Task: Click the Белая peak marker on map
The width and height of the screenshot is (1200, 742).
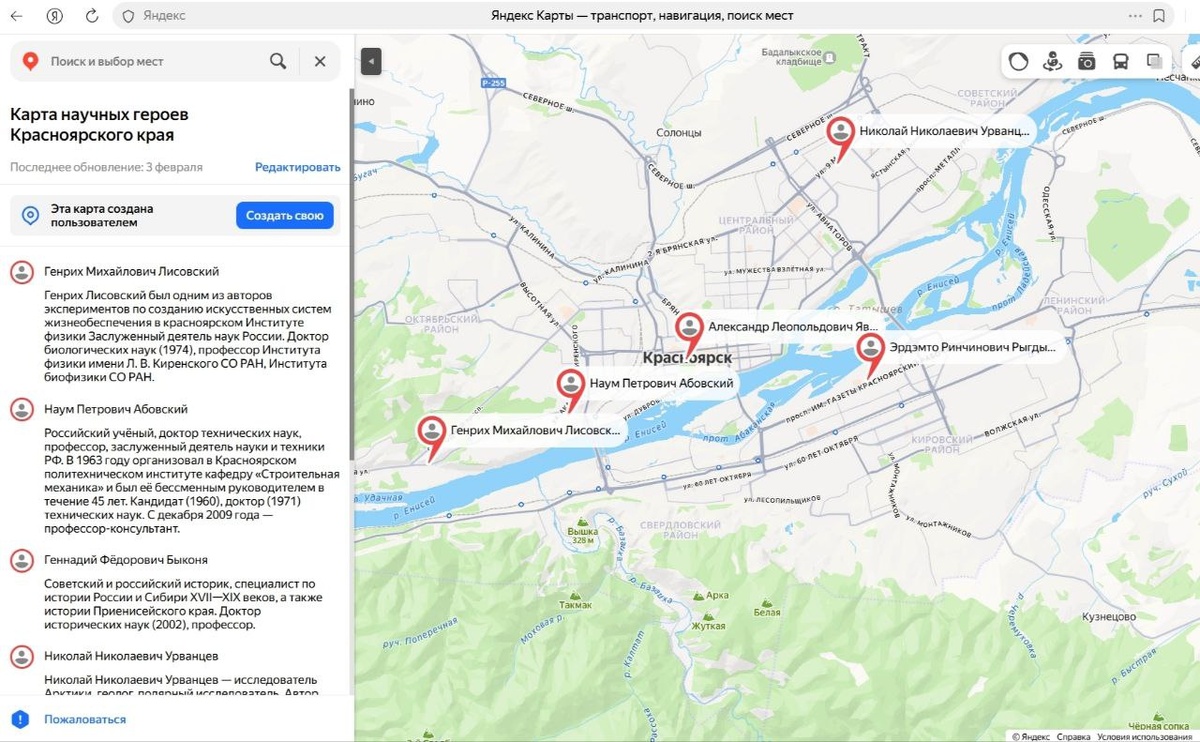Action: (x=767, y=603)
